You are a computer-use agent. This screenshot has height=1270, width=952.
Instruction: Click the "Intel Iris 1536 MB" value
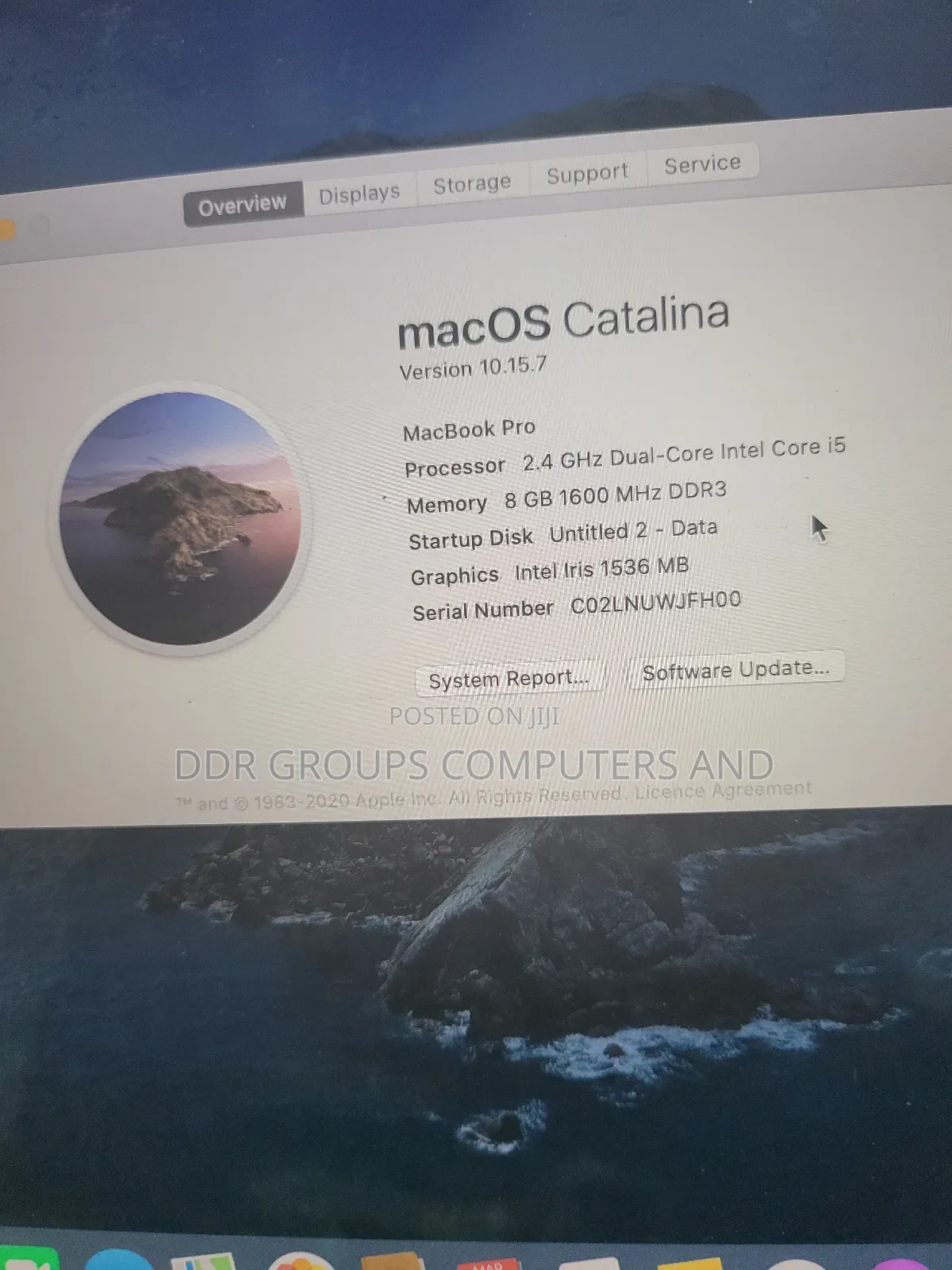(x=601, y=569)
